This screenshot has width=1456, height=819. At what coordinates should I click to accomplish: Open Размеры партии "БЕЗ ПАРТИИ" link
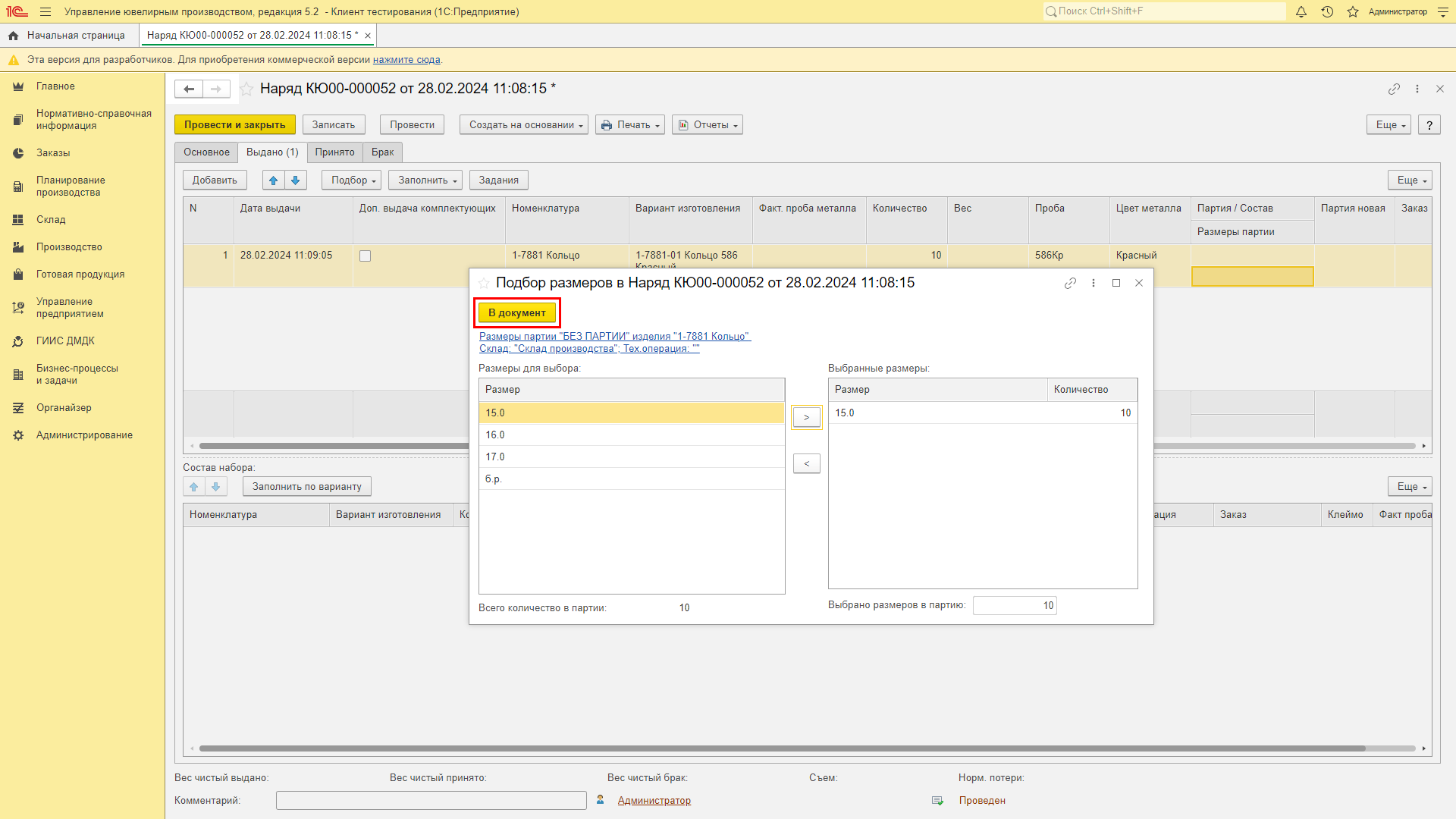[615, 336]
